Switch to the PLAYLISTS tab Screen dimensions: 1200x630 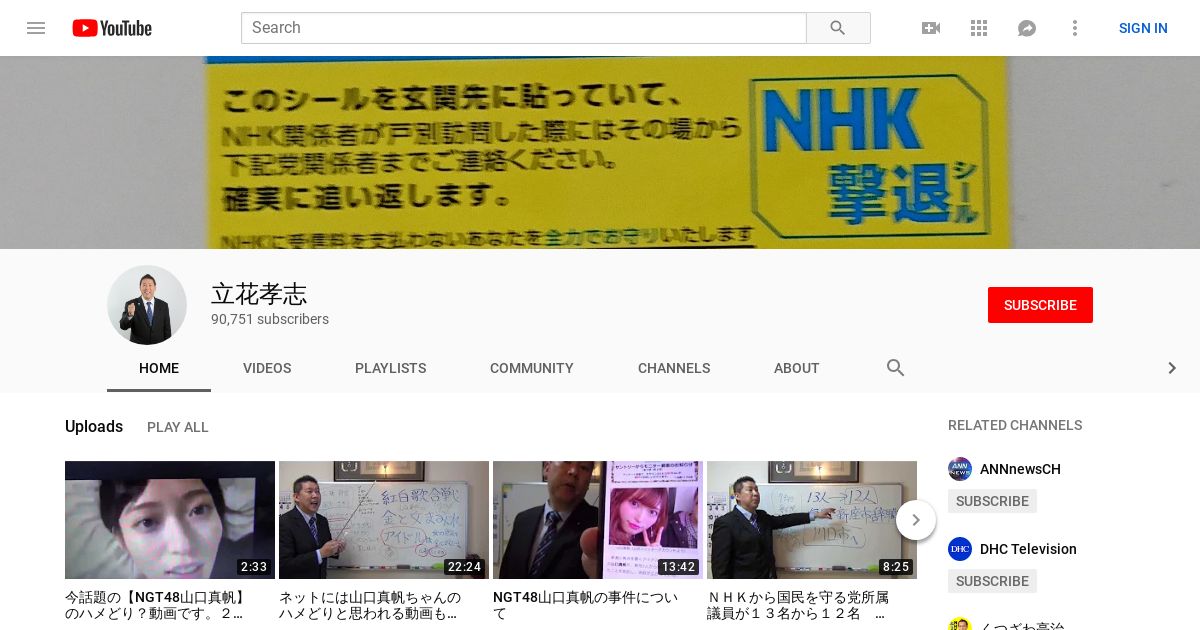(391, 368)
